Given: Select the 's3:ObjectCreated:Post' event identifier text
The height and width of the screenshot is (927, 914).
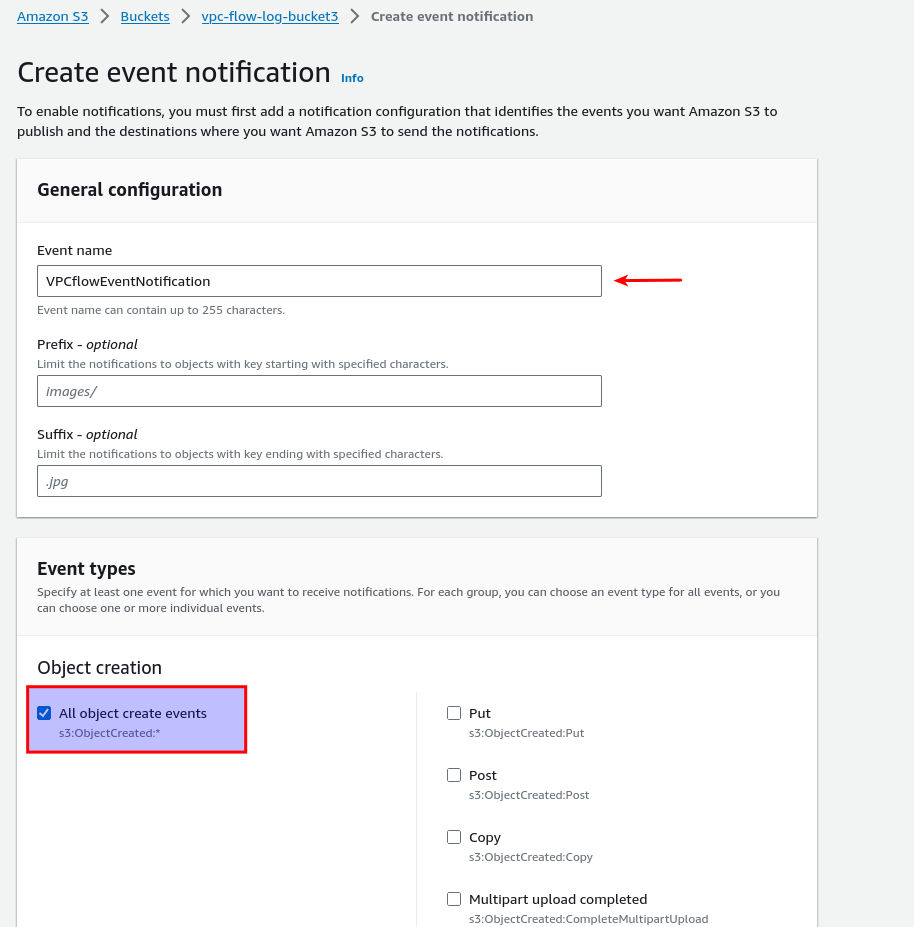Looking at the screenshot, I should click(529, 795).
